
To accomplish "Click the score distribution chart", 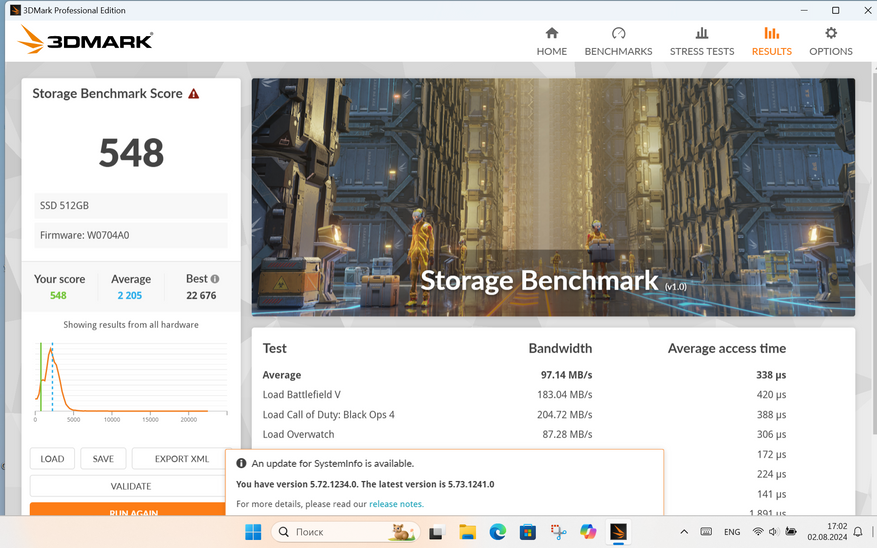I will pos(130,380).
